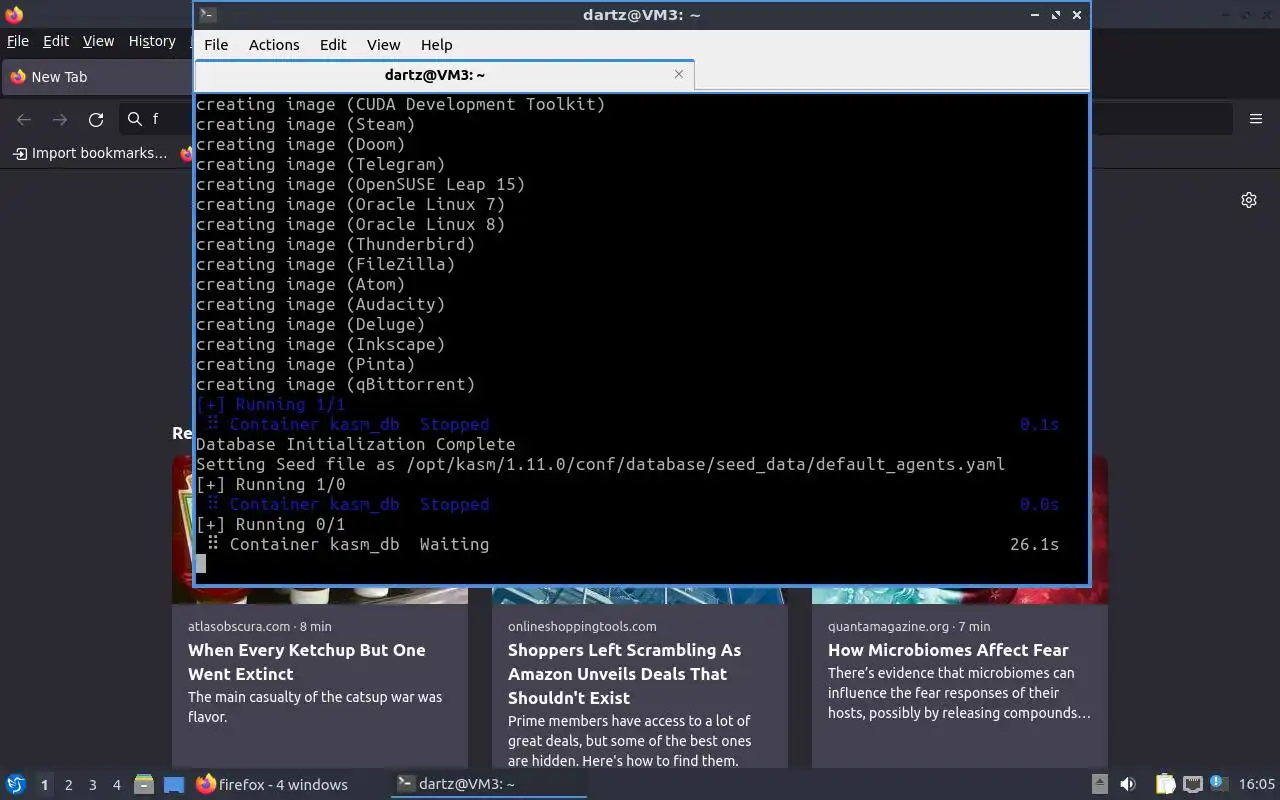
Task: Click the blue show desktop panel icon
Action: pos(174,785)
